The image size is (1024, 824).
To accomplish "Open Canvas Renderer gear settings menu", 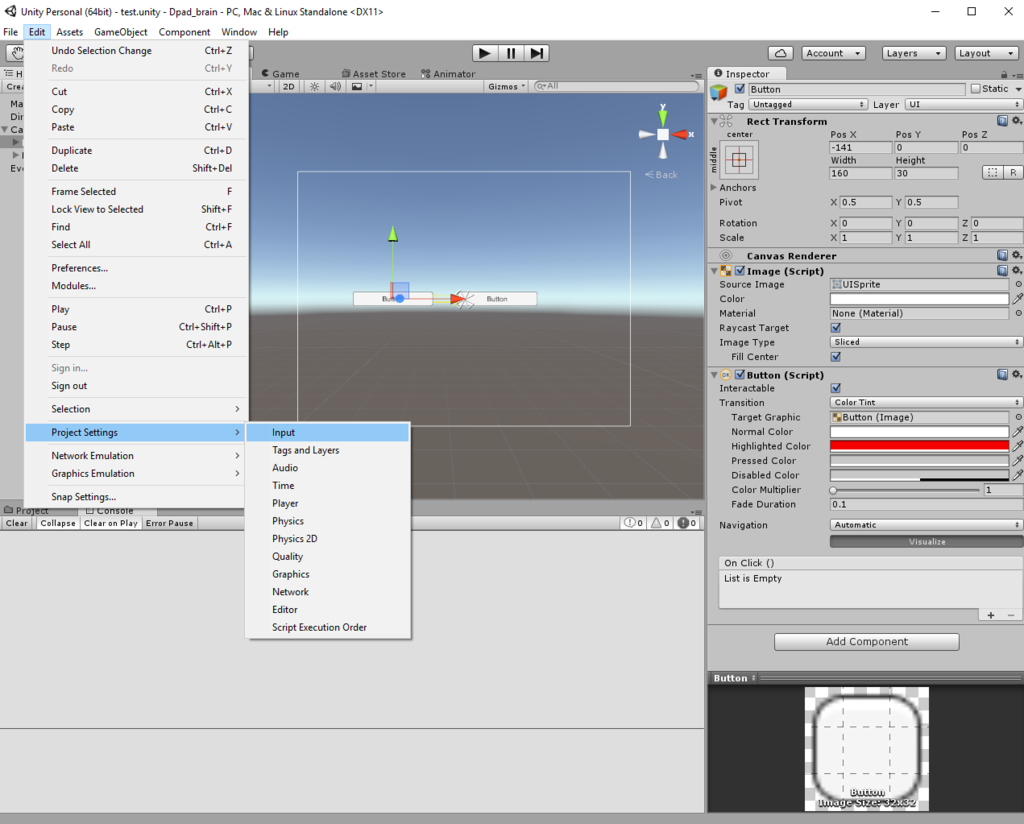I will coord(1016,255).
